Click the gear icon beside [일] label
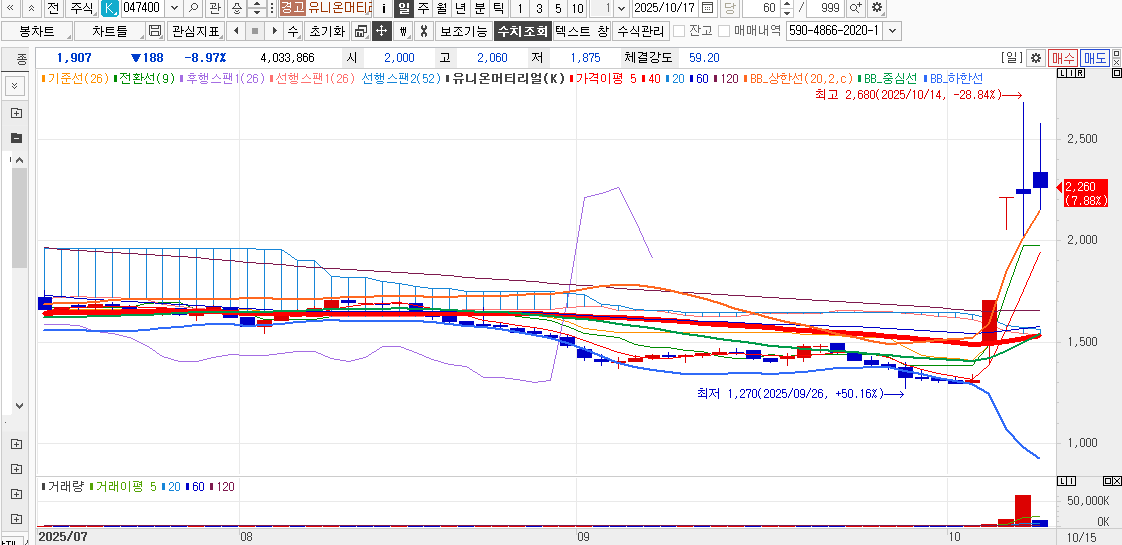This screenshot has width=1122, height=545. 1036,58
